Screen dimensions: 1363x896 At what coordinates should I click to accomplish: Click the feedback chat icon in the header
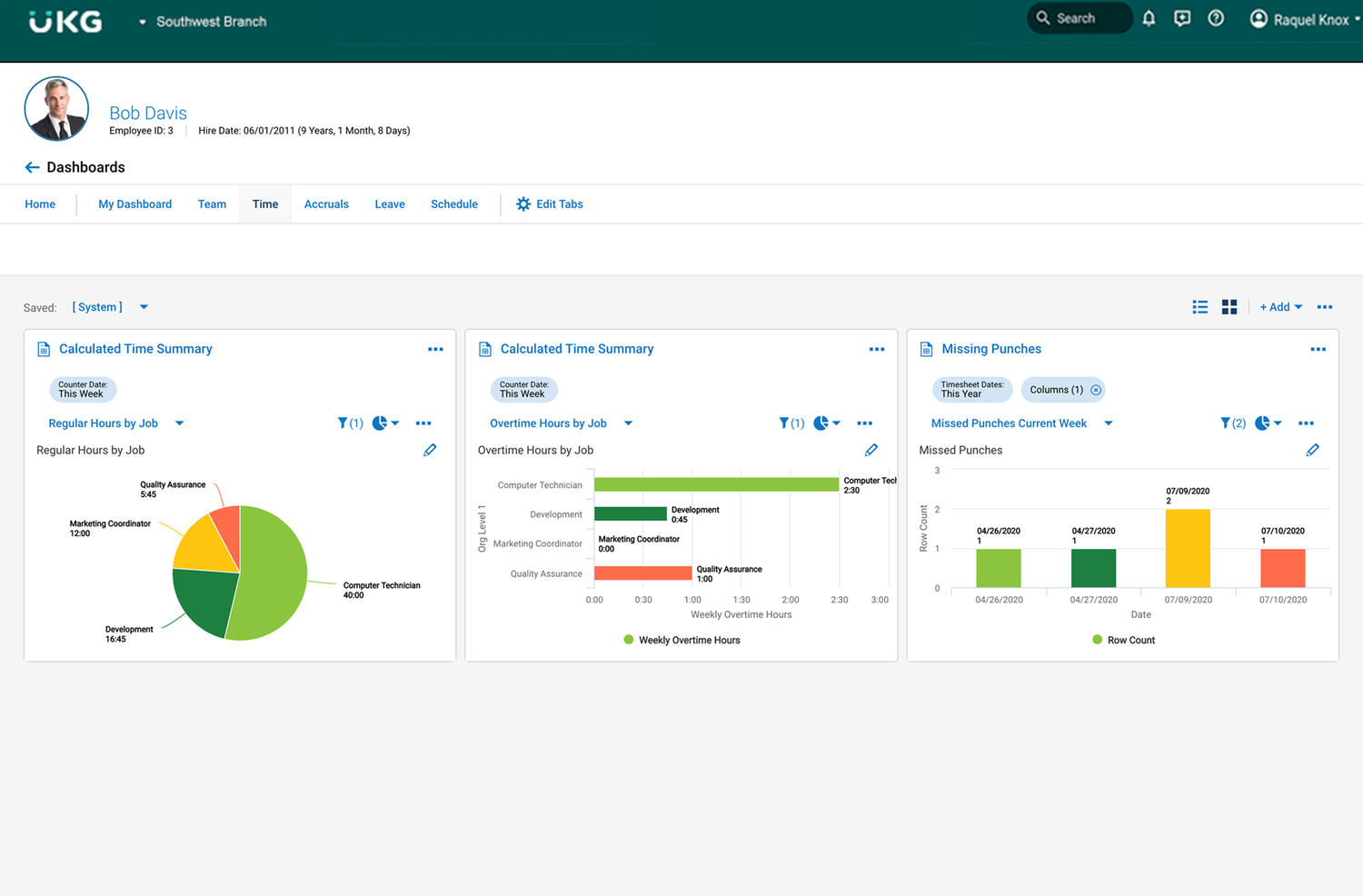click(1182, 18)
